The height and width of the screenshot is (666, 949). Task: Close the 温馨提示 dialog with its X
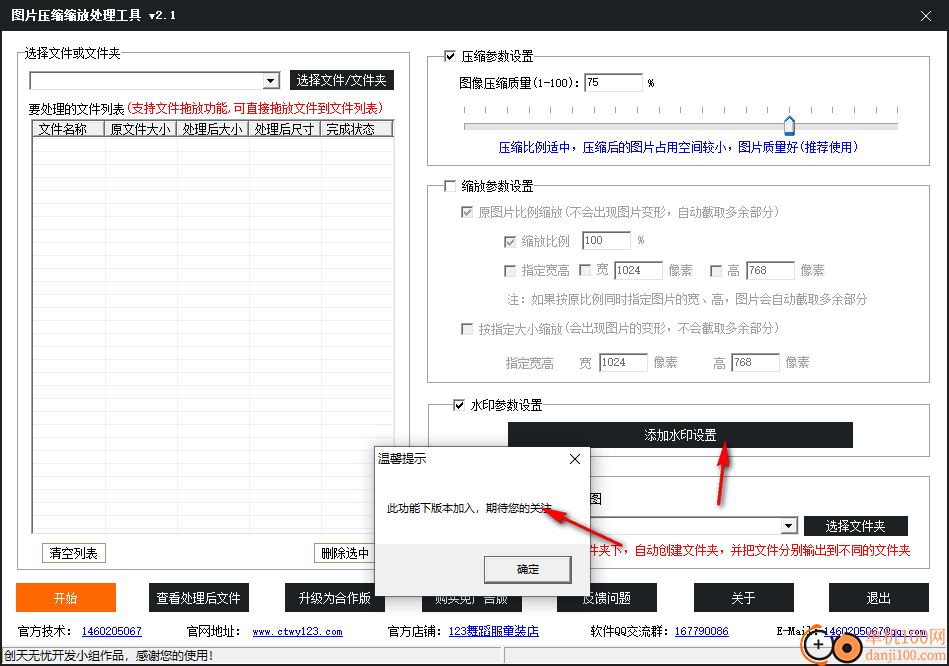tap(574, 459)
